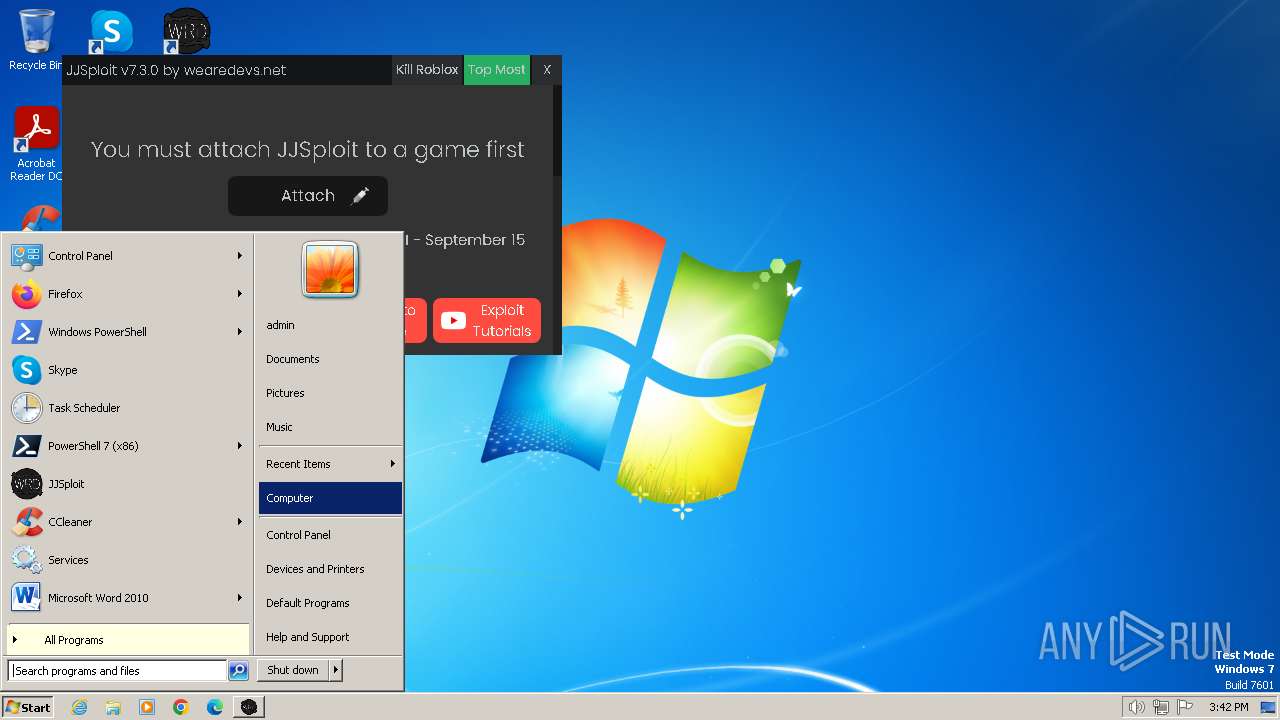Close the JJSploit window
1280x720 pixels.
click(547, 70)
